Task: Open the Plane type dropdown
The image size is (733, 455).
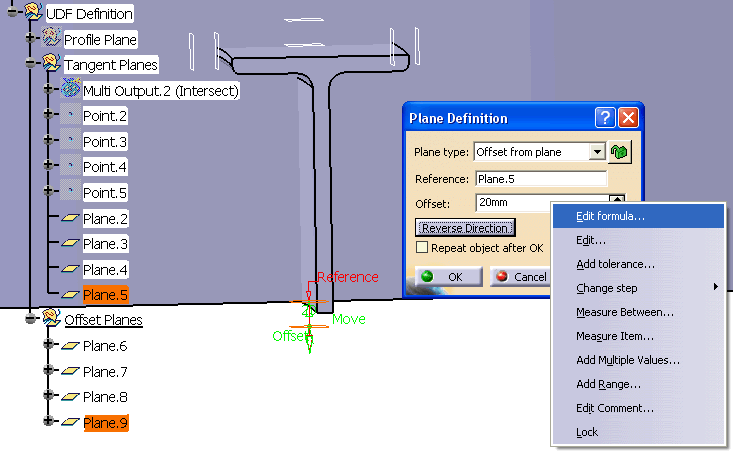Action: [x=597, y=152]
